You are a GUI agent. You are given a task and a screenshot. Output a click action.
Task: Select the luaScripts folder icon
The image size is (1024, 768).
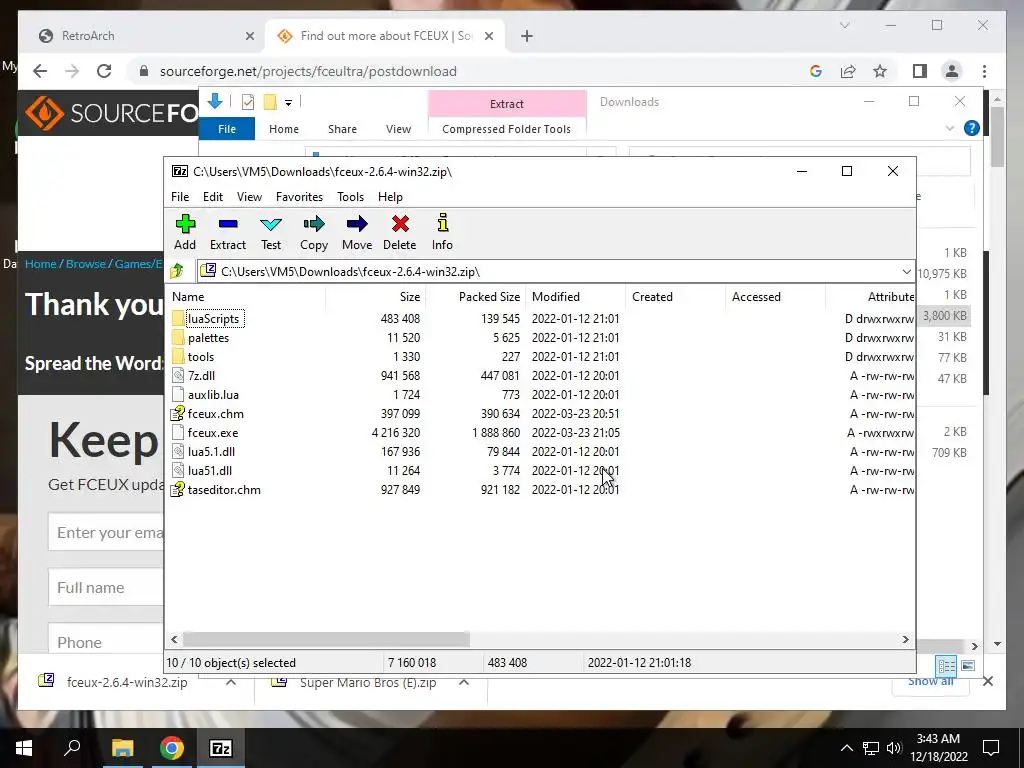point(178,319)
